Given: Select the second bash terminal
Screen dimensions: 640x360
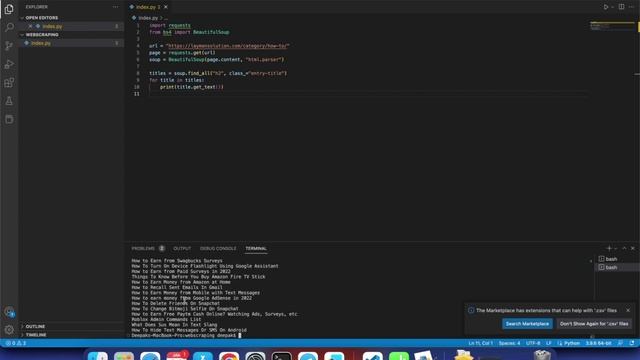Looking at the screenshot, I should point(616,267).
